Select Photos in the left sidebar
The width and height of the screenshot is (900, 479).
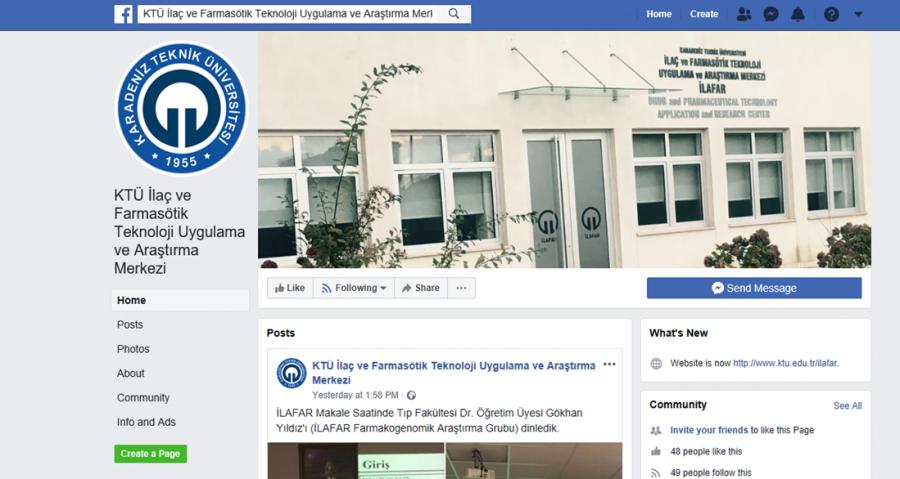pos(133,349)
